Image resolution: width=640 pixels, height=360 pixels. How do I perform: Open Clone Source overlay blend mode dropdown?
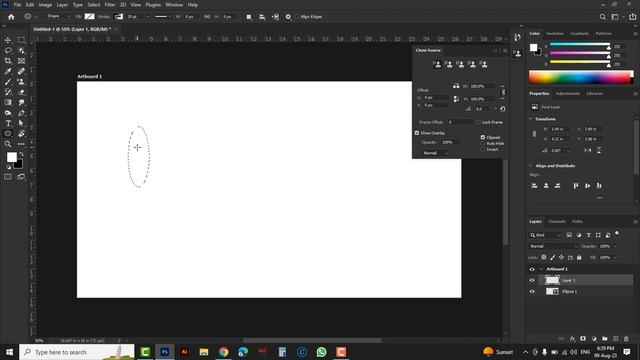[x=435, y=153]
